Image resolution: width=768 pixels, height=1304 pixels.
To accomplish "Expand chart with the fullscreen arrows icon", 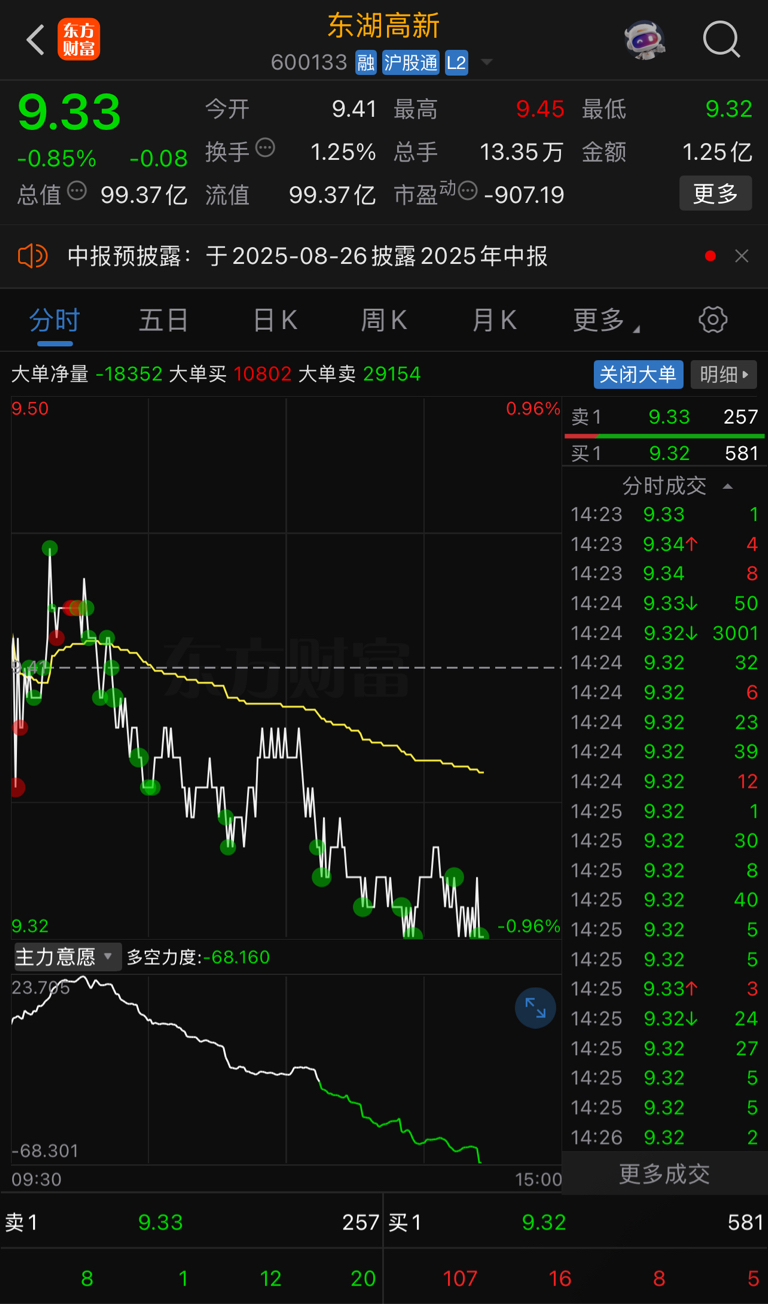I will (535, 1008).
